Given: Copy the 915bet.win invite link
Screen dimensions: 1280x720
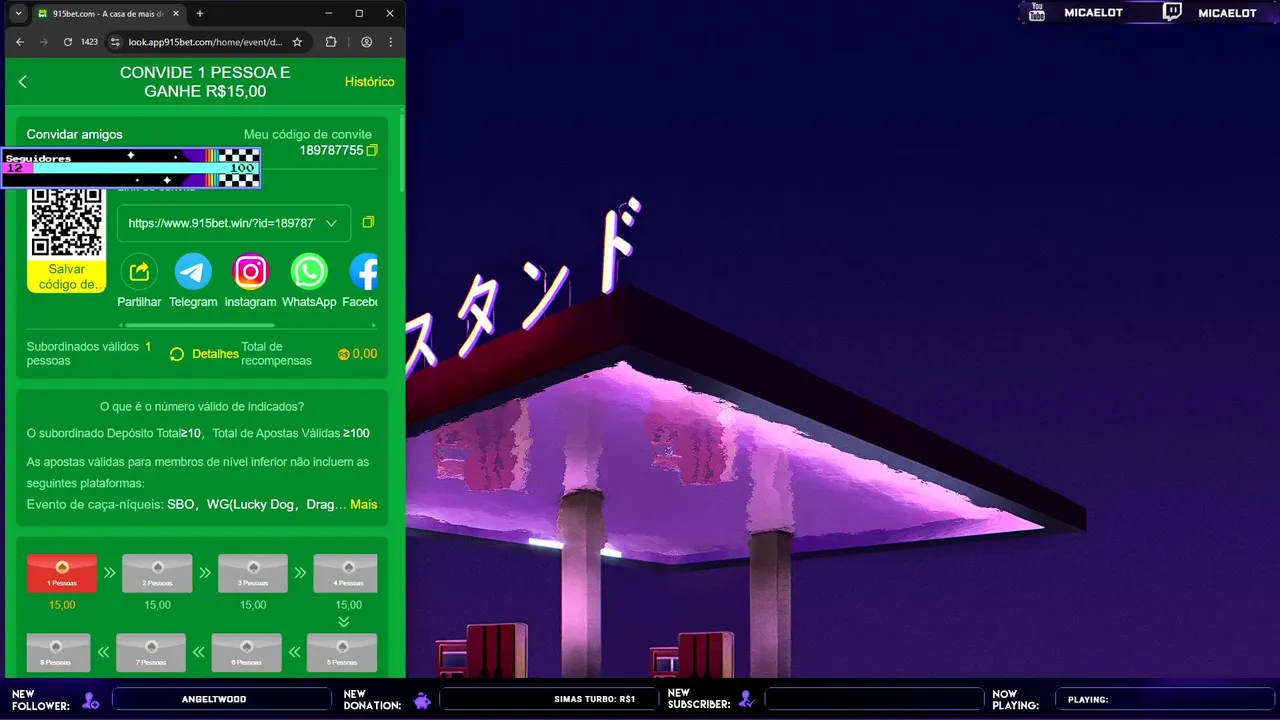Looking at the screenshot, I should point(368,222).
